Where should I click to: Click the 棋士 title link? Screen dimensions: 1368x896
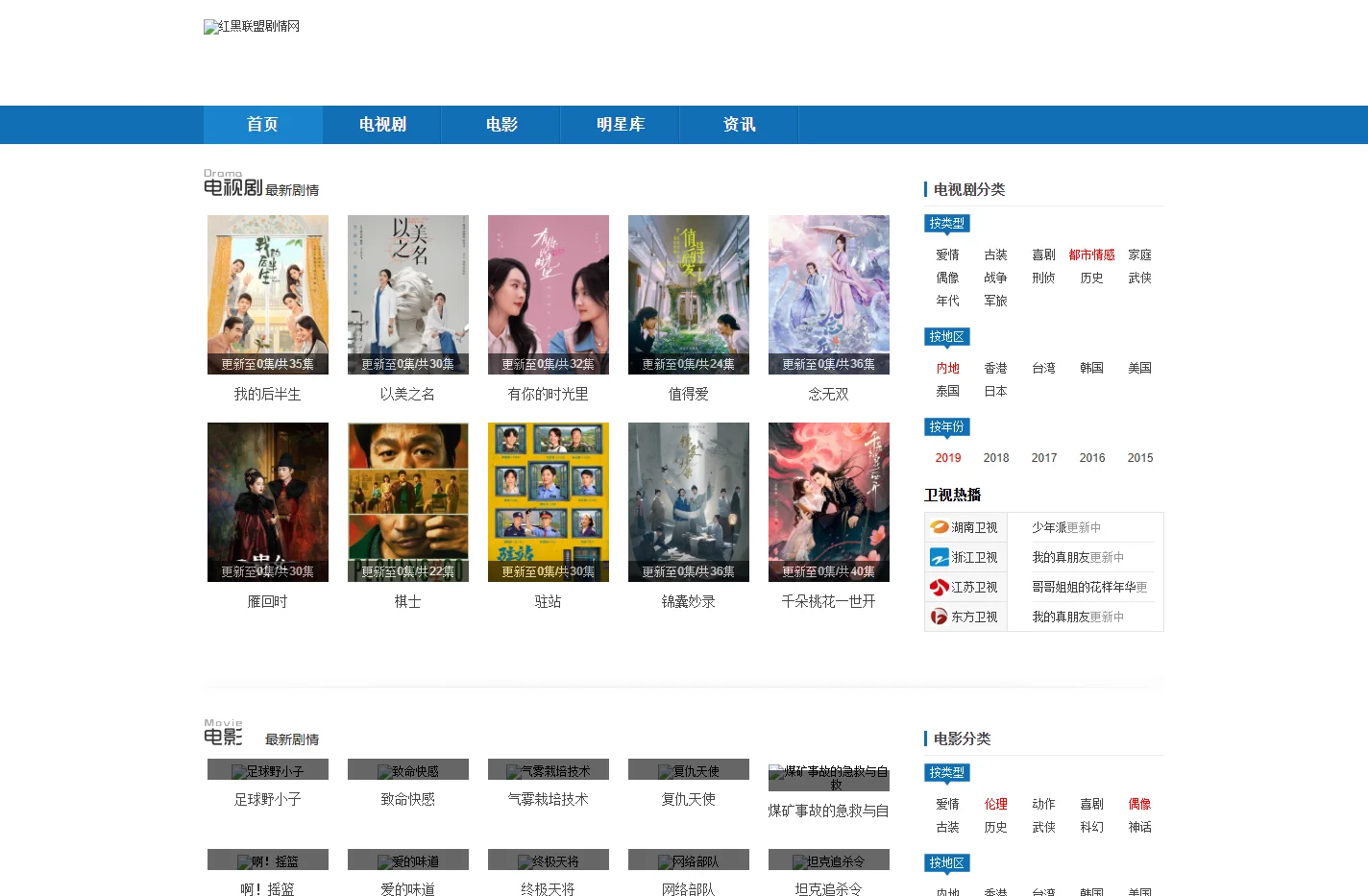pos(408,601)
